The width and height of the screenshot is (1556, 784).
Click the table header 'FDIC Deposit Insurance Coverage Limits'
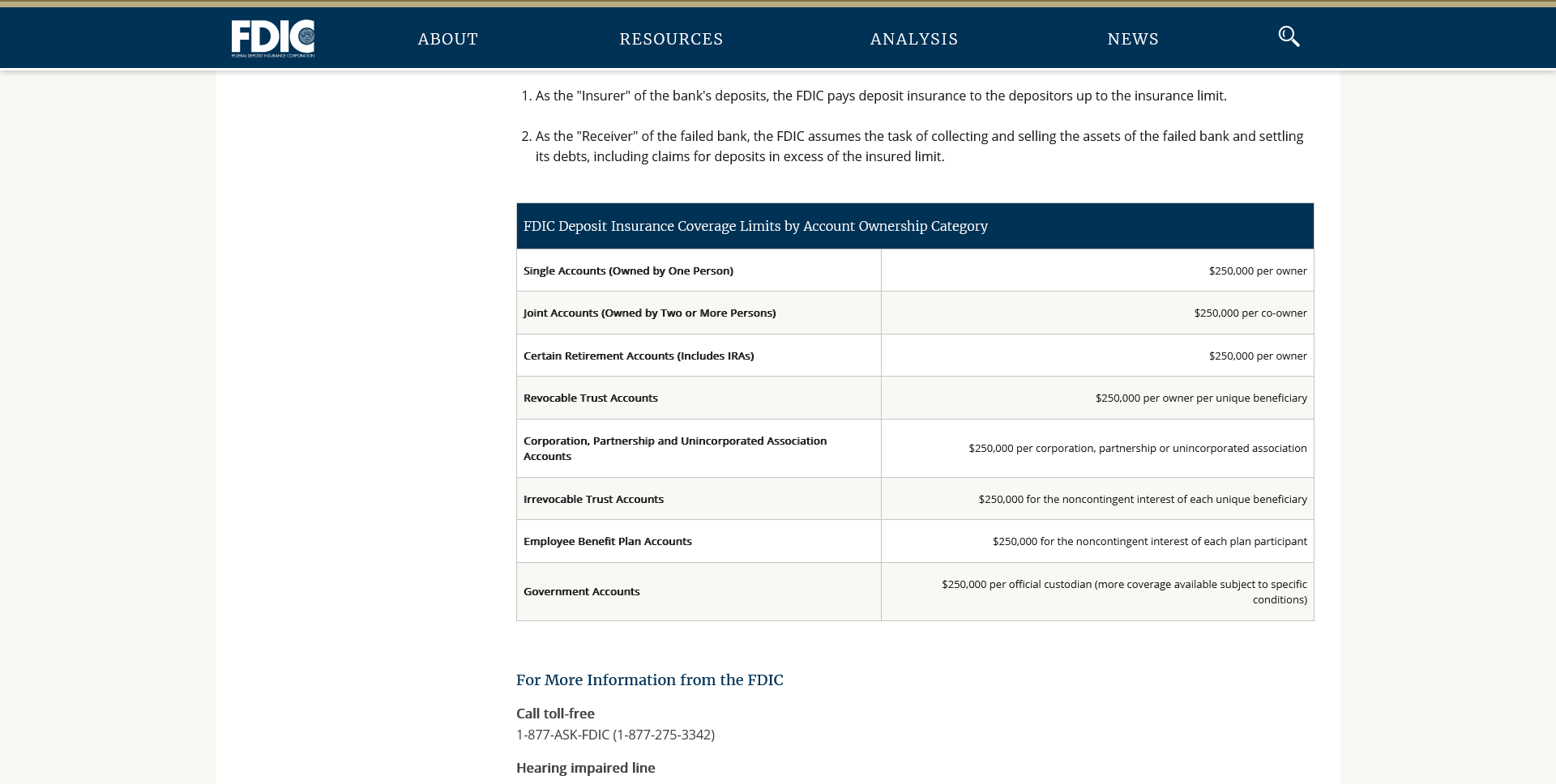(915, 226)
